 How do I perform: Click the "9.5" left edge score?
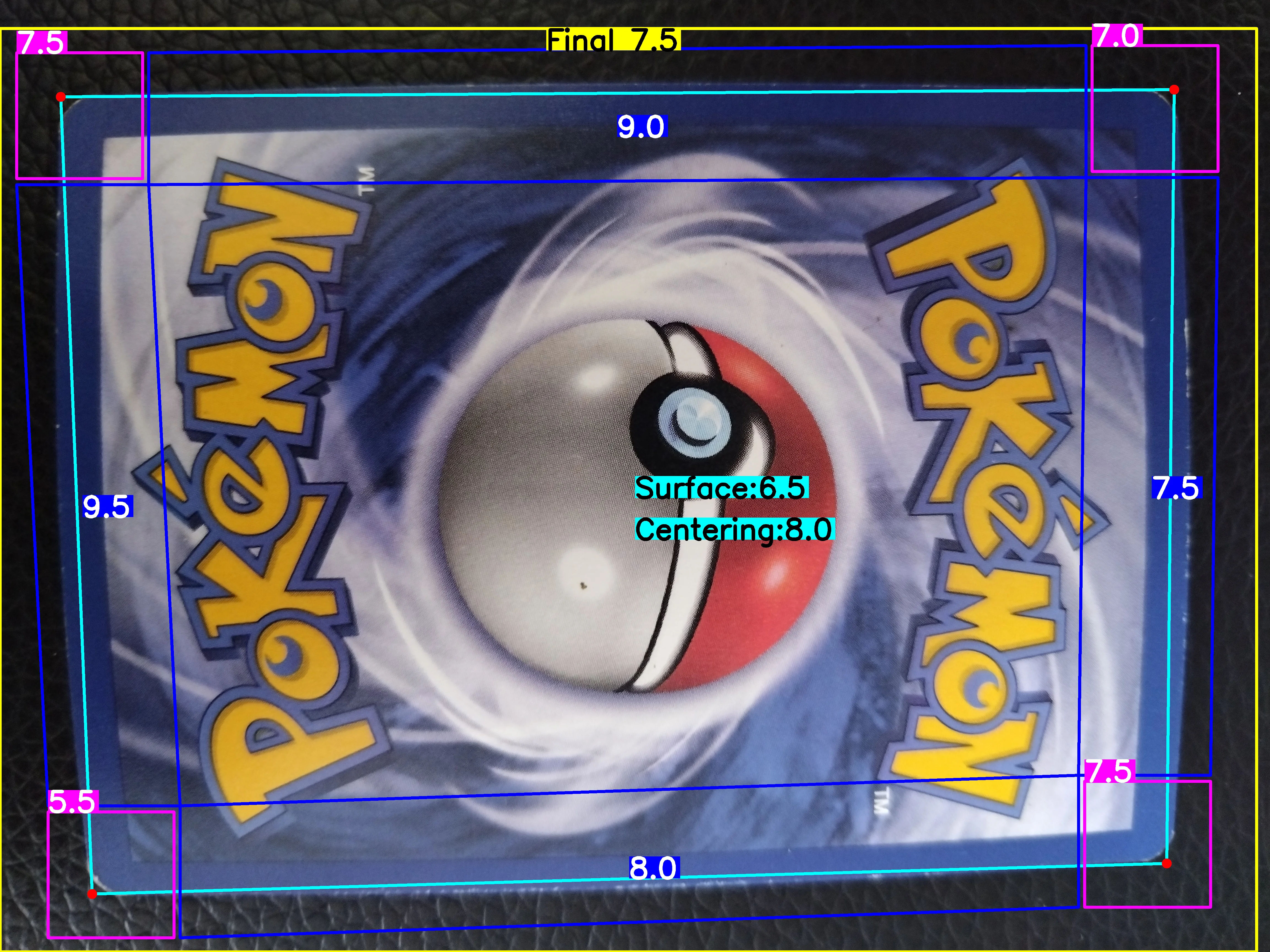108,506
